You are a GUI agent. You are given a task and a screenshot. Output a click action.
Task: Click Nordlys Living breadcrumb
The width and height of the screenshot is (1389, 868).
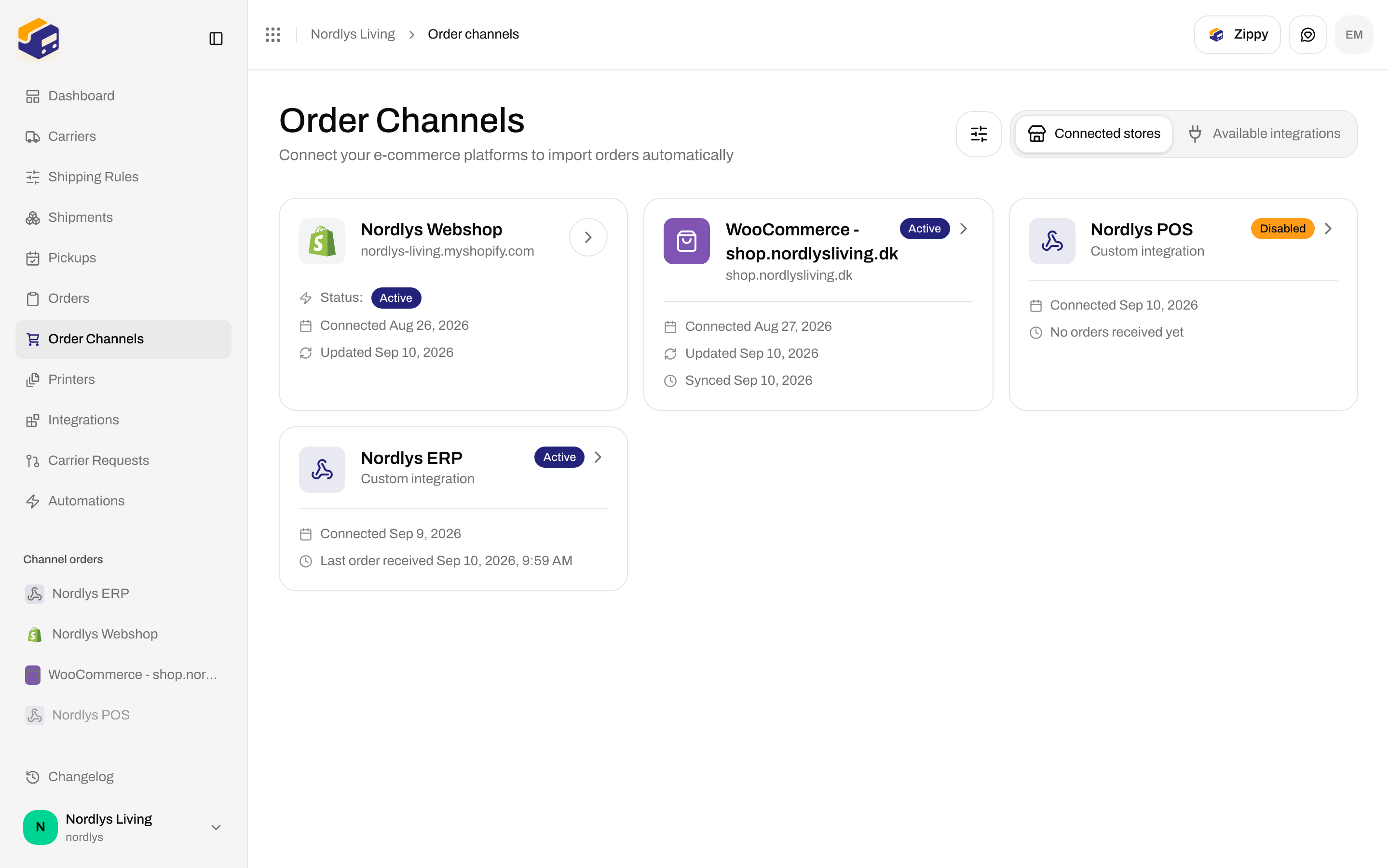tap(353, 34)
